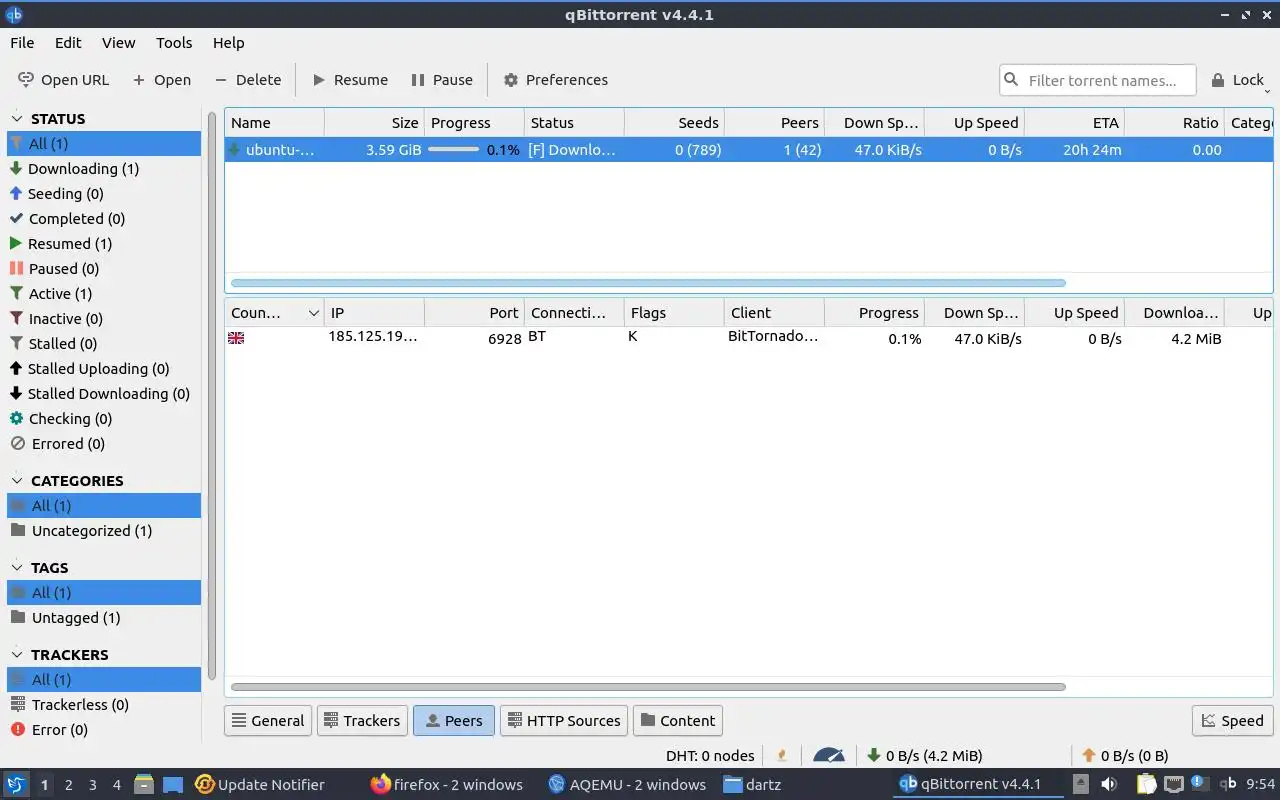
Task: Toggle alternative speed limits speedometer icon
Action: 829,756
